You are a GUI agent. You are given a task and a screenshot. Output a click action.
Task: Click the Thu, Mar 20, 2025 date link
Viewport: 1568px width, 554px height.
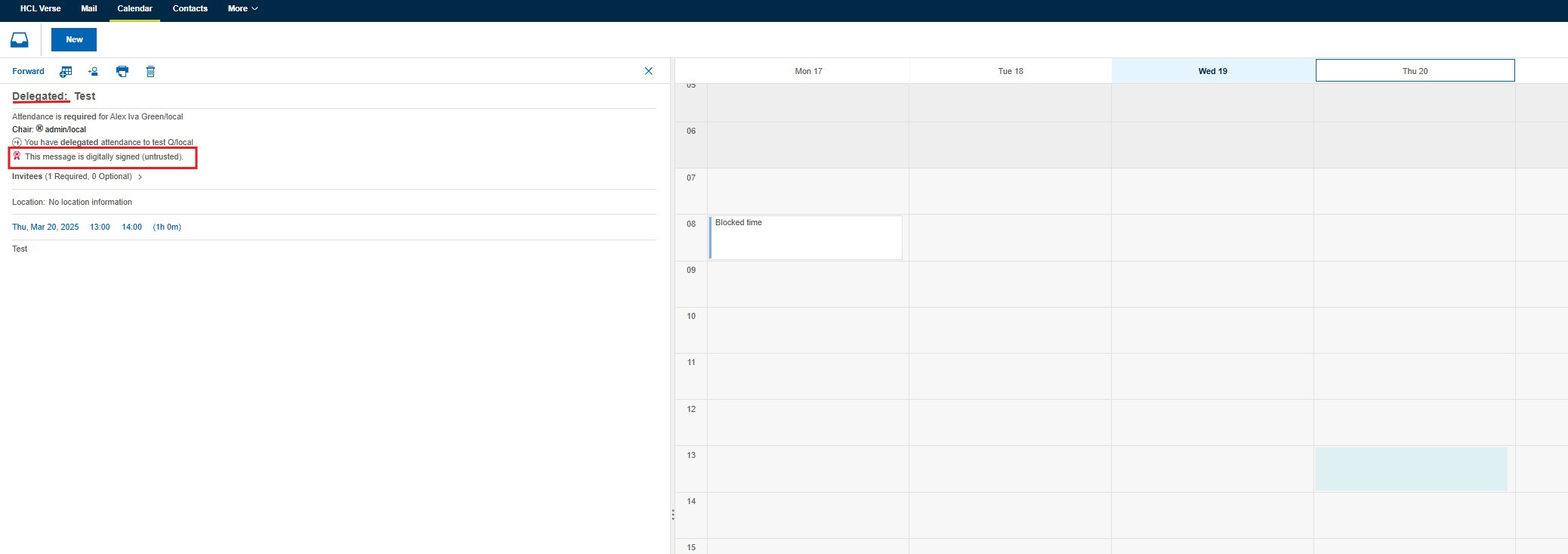[x=45, y=227]
